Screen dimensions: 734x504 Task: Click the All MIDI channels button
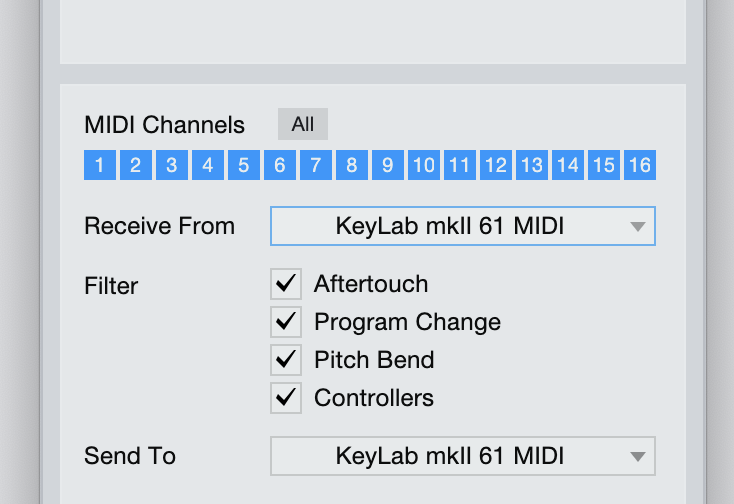[303, 124]
